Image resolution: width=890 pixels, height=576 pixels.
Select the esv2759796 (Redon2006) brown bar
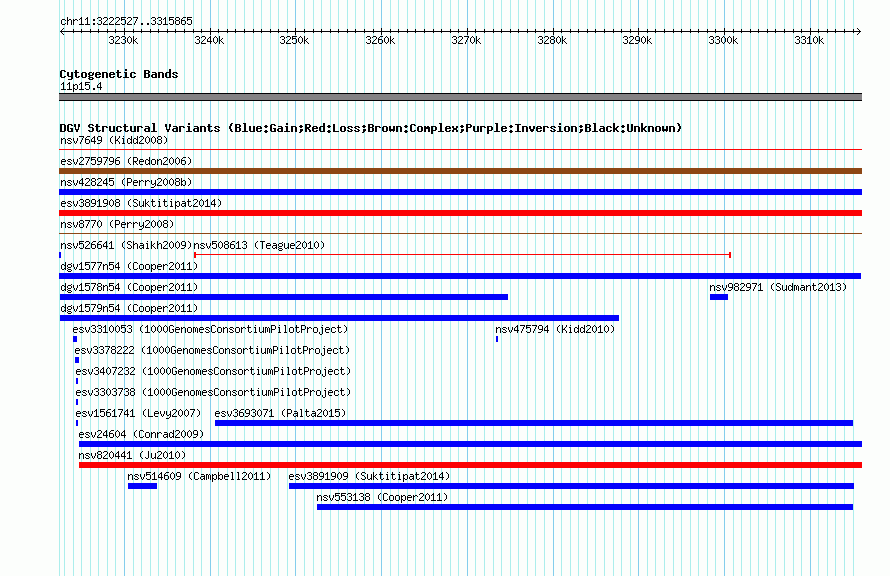coord(460,171)
